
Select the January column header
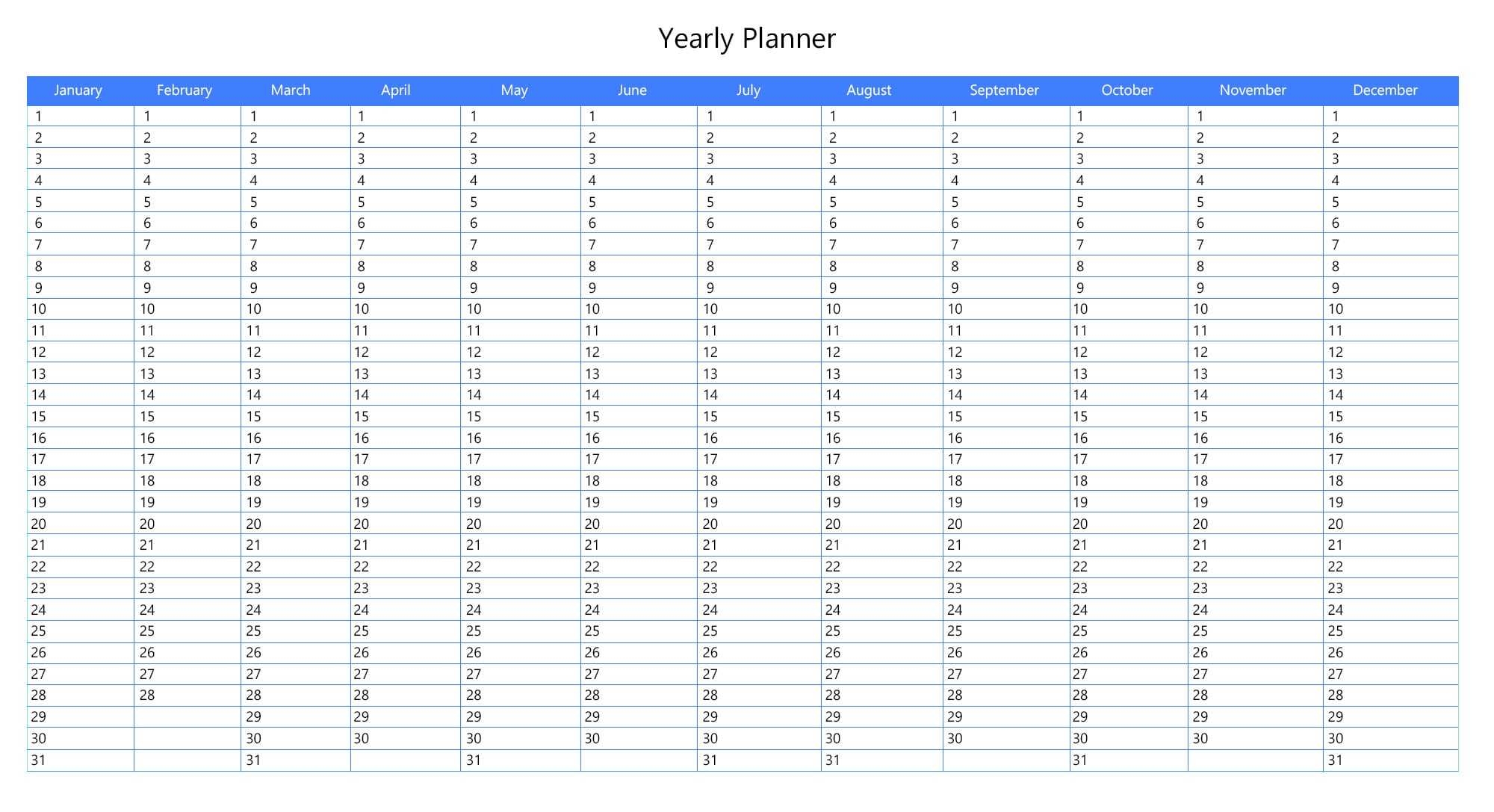pos(78,90)
